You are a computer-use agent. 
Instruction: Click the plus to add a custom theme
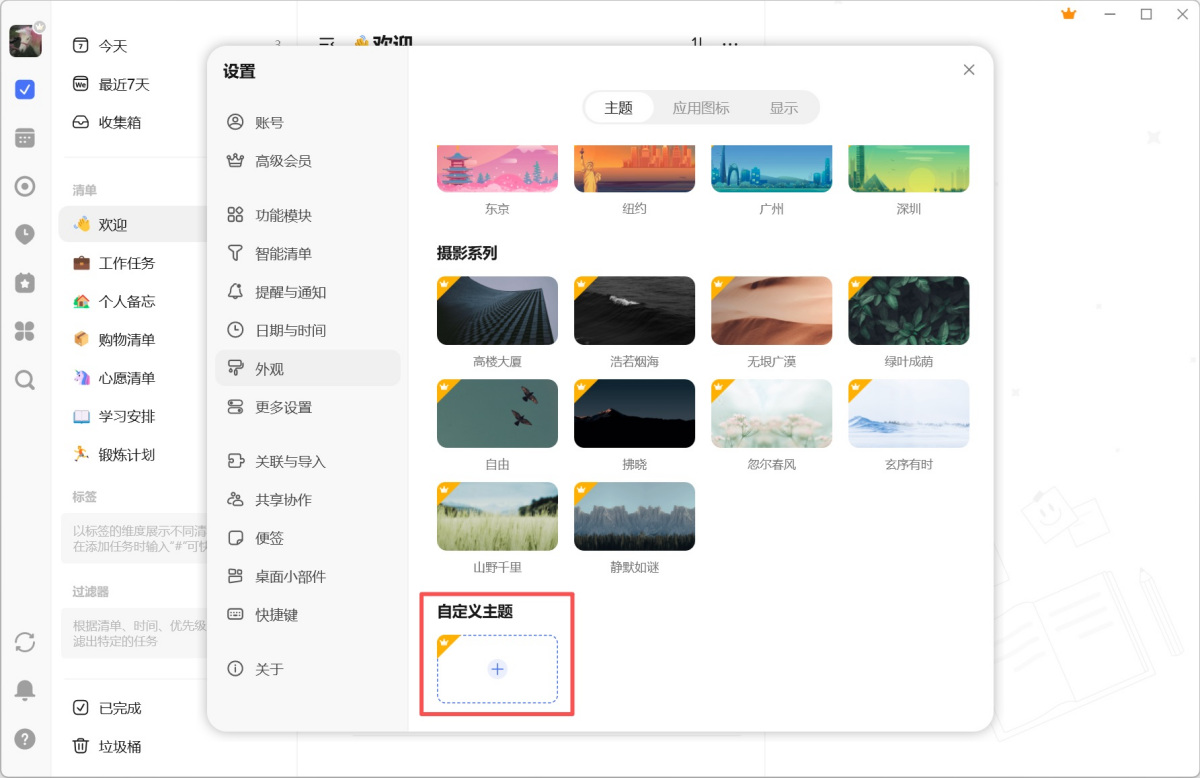pos(497,668)
